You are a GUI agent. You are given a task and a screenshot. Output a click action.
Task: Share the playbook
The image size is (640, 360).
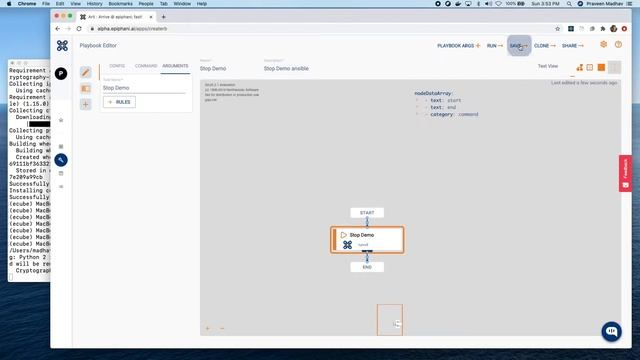[573, 46]
